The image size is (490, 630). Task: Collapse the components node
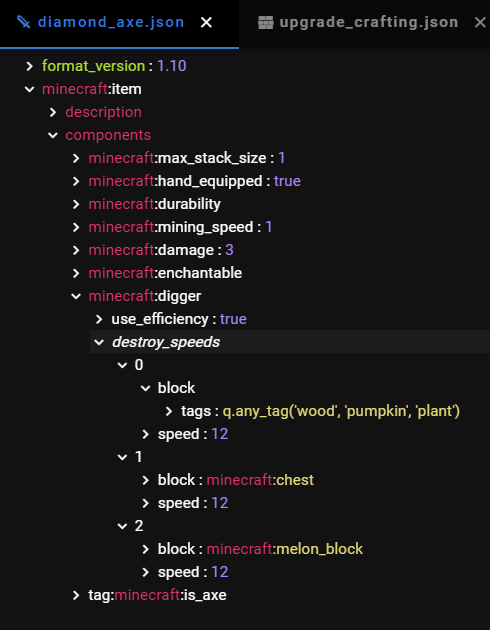click(53, 135)
